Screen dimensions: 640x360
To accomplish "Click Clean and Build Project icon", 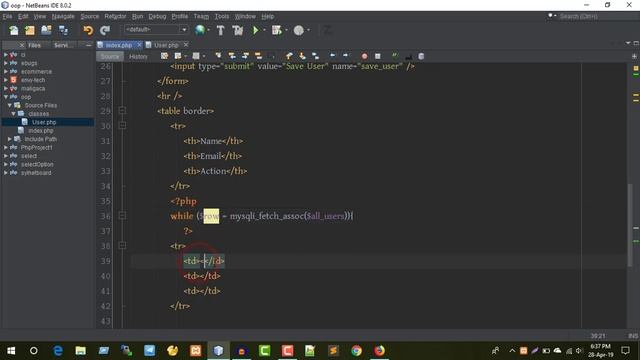I will [x=238, y=30].
